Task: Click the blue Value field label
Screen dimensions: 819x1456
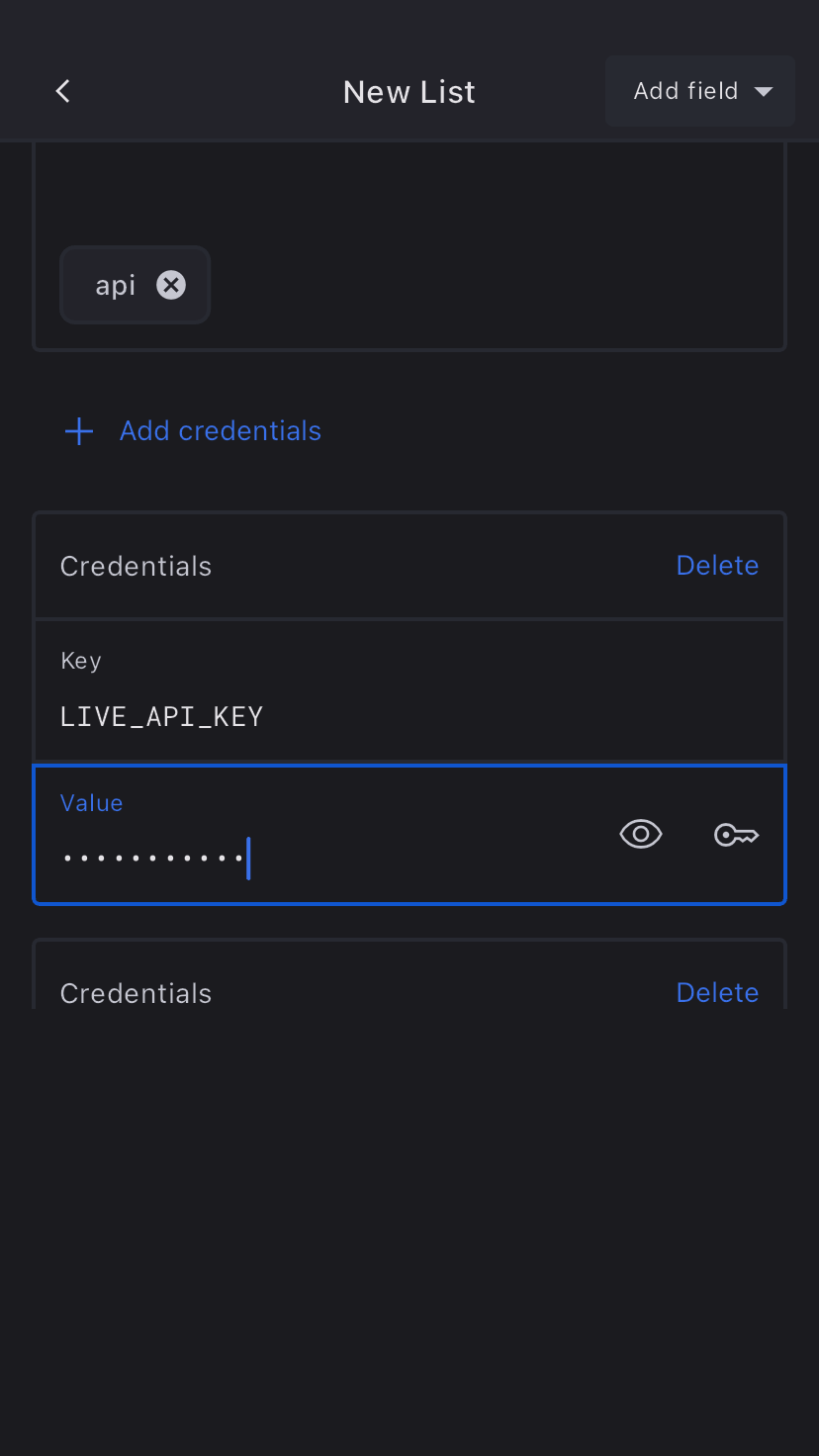Action: (91, 803)
